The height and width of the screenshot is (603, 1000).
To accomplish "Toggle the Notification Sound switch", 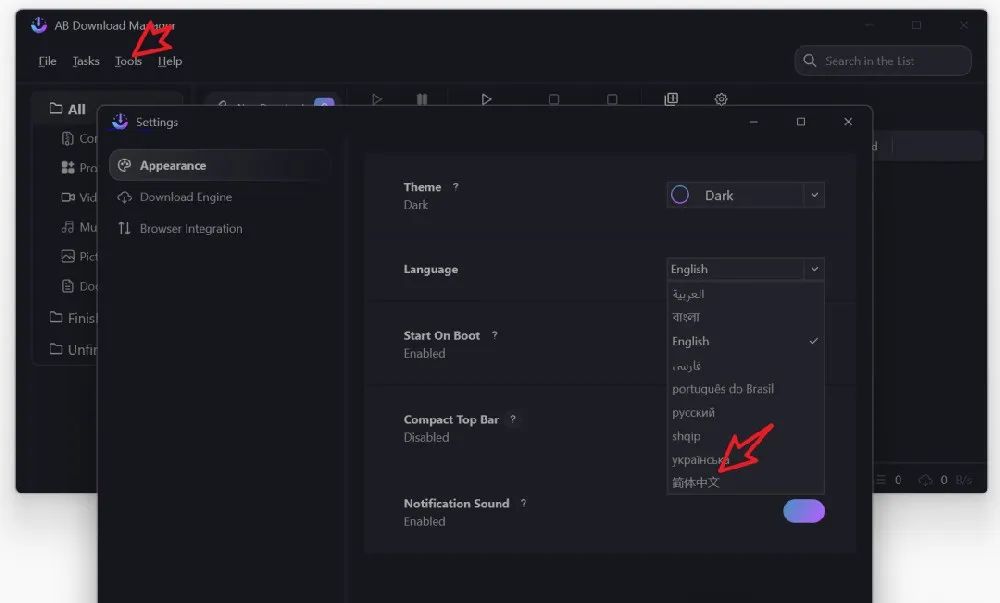I will point(804,511).
